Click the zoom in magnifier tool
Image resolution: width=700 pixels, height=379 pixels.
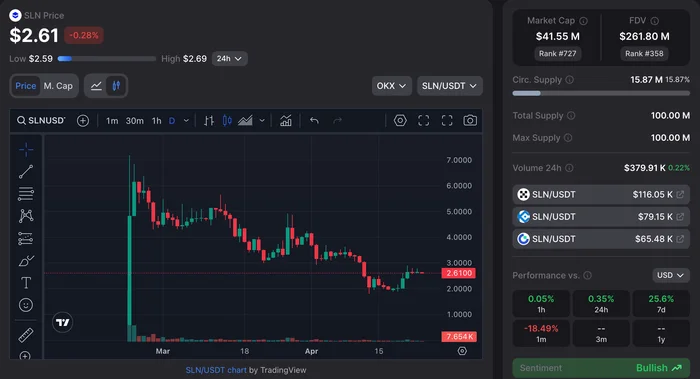[x=25, y=356]
